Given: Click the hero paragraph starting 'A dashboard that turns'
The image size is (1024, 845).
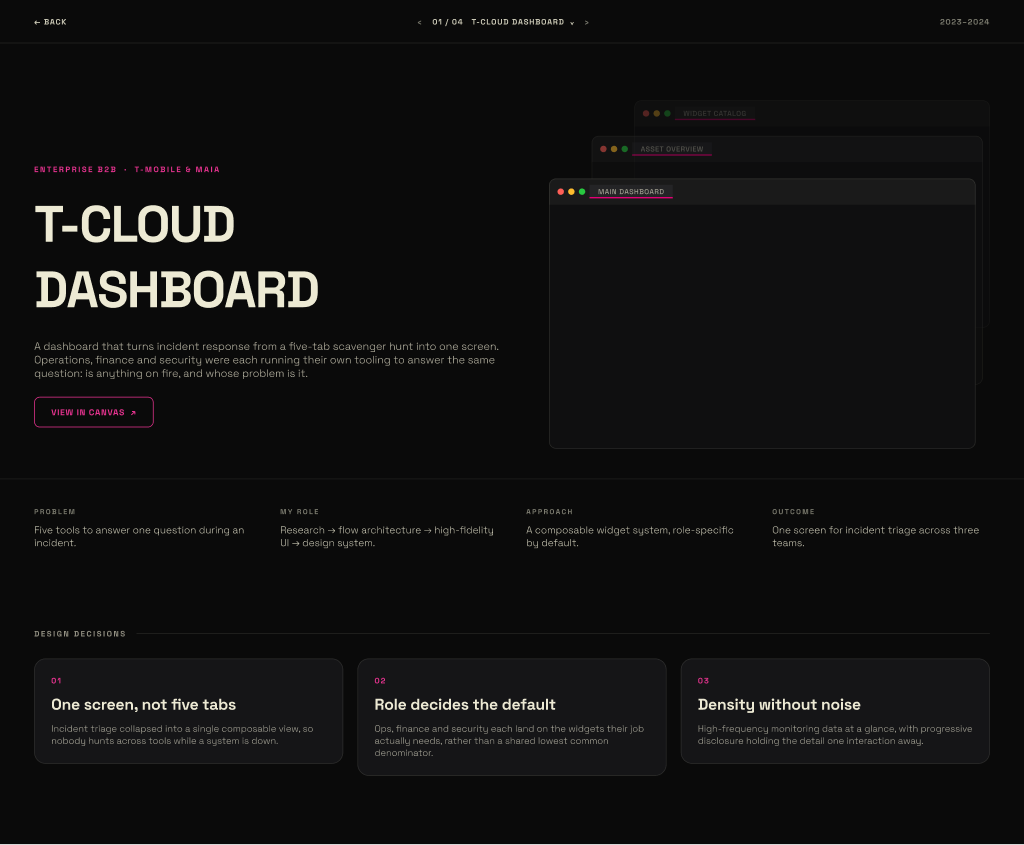Looking at the screenshot, I should [x=266, y=360].
